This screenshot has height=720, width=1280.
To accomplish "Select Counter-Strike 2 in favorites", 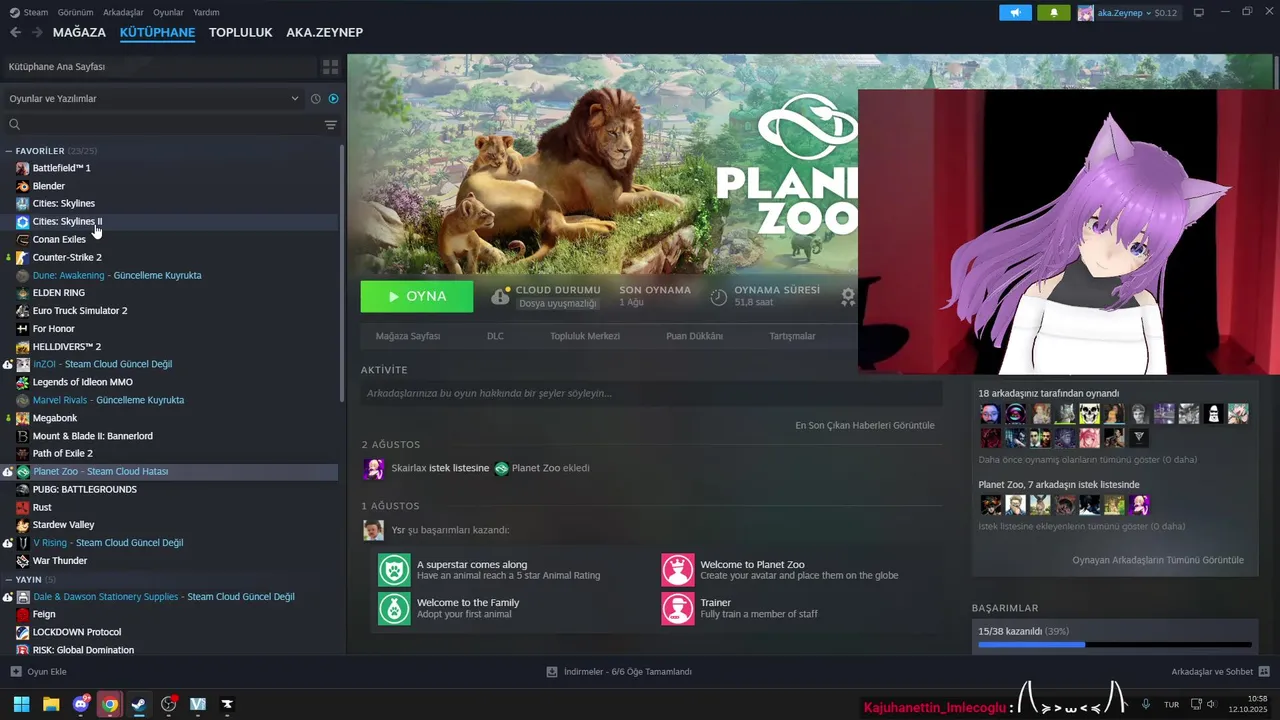I will click(67, 257).
